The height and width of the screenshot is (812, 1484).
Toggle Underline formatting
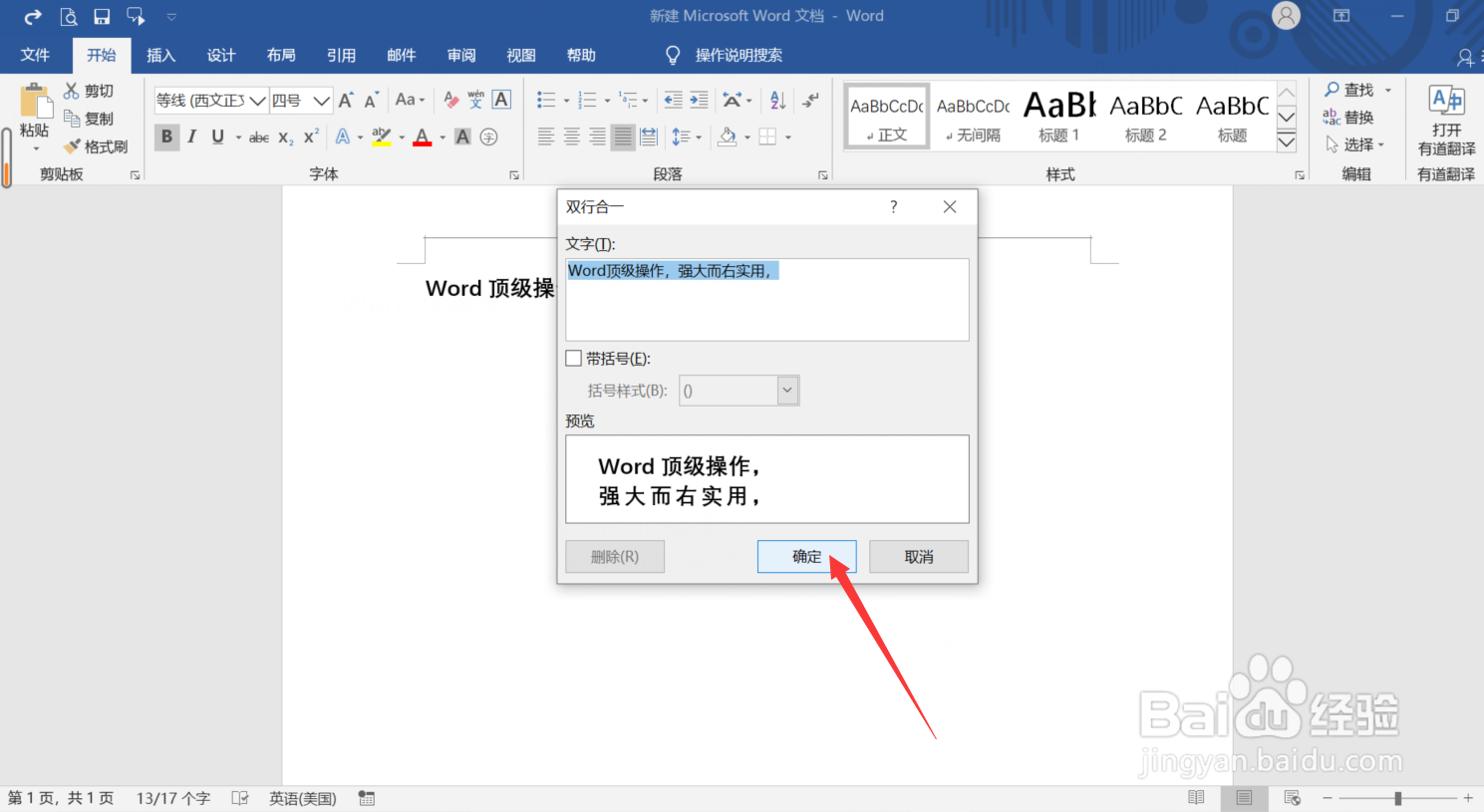click(217, 136)
